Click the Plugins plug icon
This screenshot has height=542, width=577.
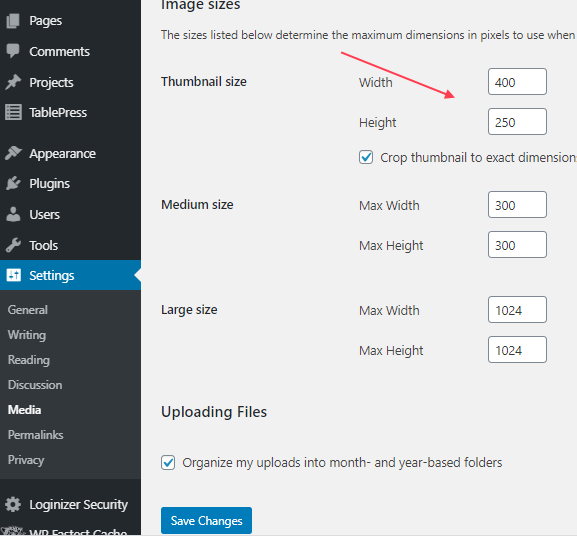13,183
